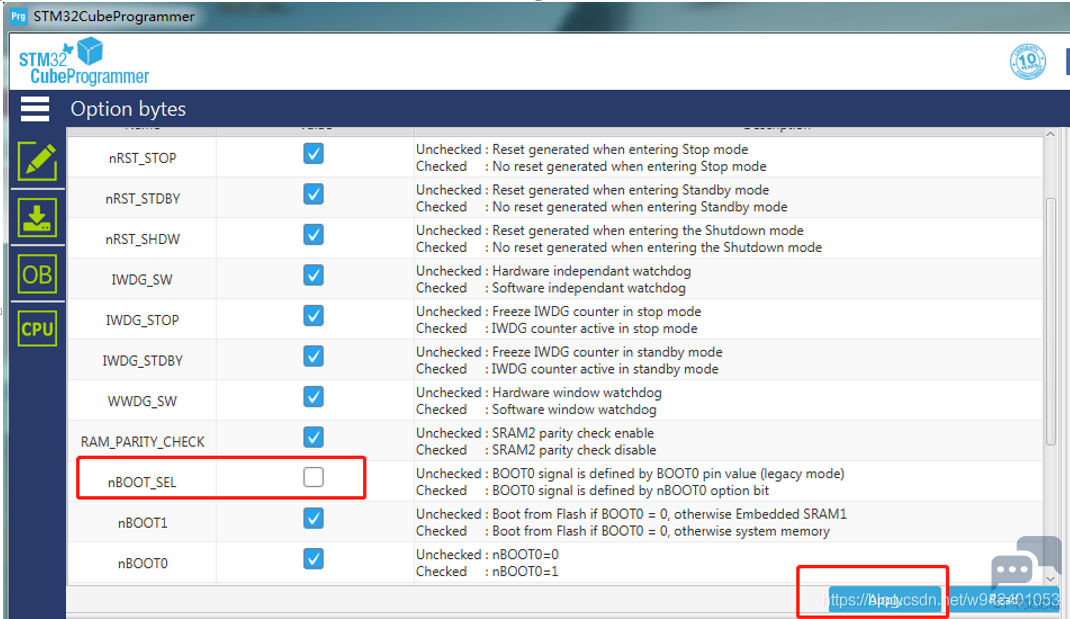Screen dimensions: 1070x619
Task: Select the nBOOT_SEL name cell
Action: (x=142, y=482)
